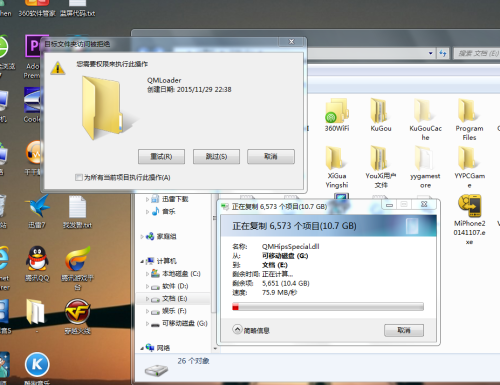500x385 pixels.
Task: Select the desktop folder left of 穿越火线
Action: 36,317
